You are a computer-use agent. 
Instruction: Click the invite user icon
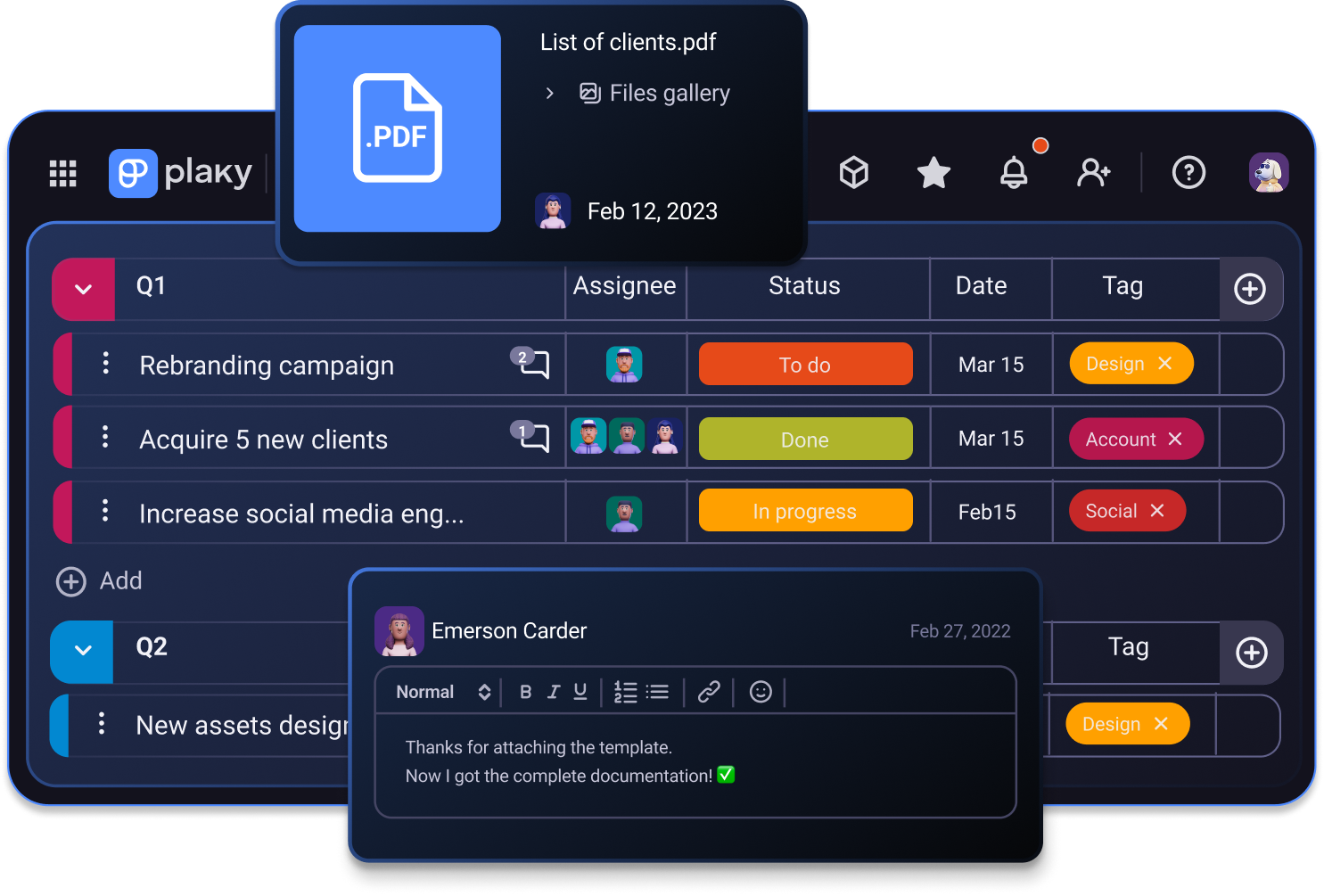pyautogui.click(x=1093, y=172)
